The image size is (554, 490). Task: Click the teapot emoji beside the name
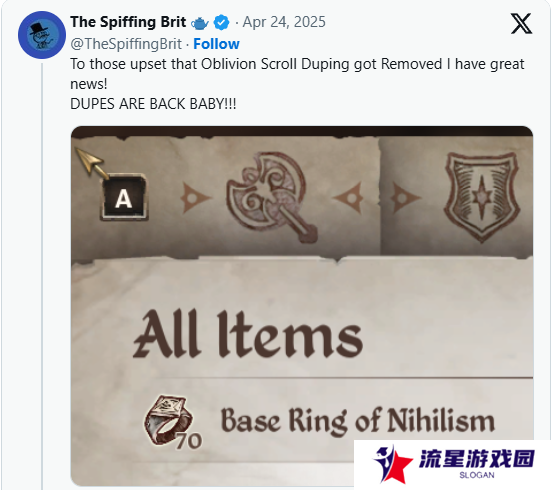[200, 23]
